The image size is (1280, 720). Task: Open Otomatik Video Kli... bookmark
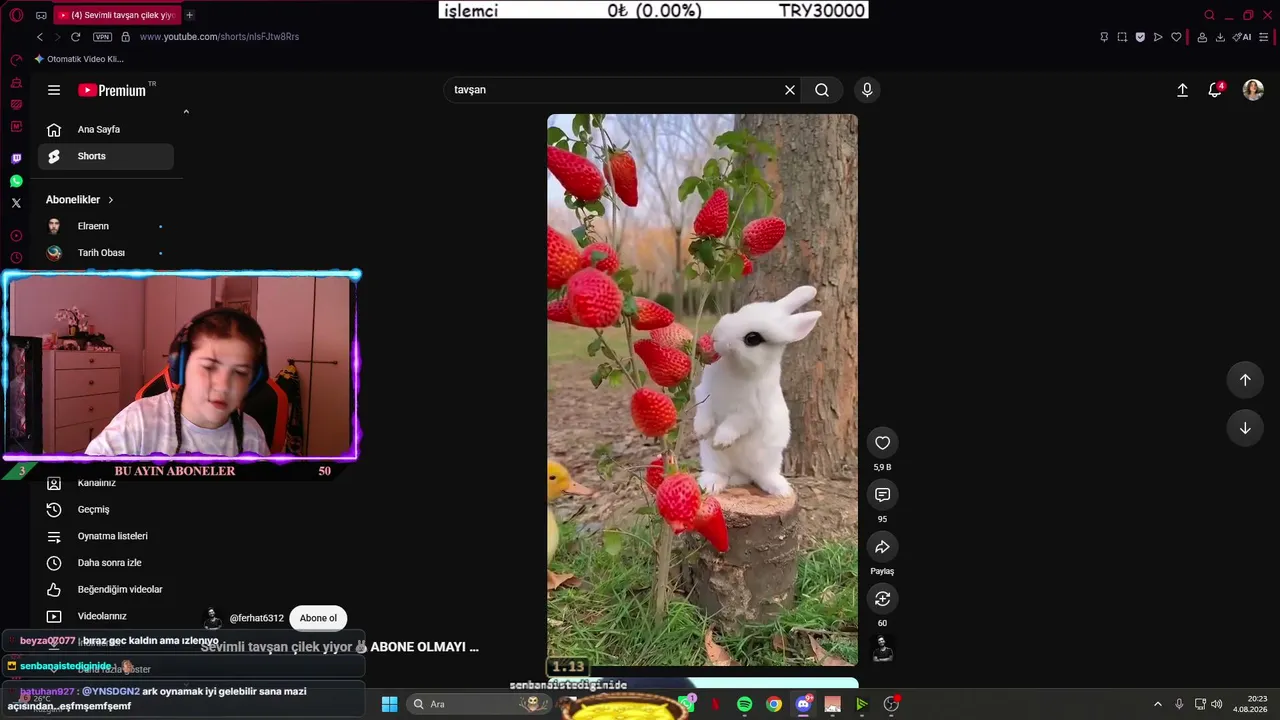(x=79, y=59)
